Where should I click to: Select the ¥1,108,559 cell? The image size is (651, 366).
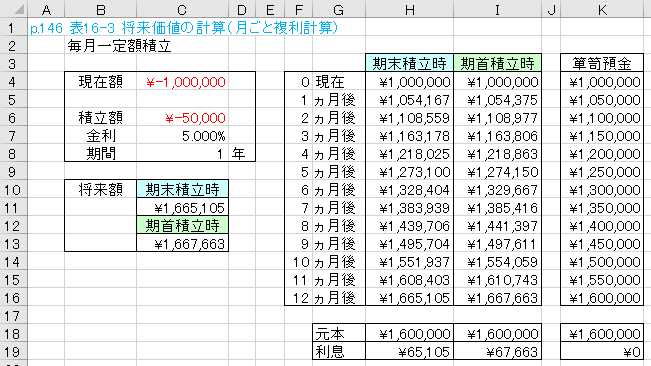tap(409, 118)
